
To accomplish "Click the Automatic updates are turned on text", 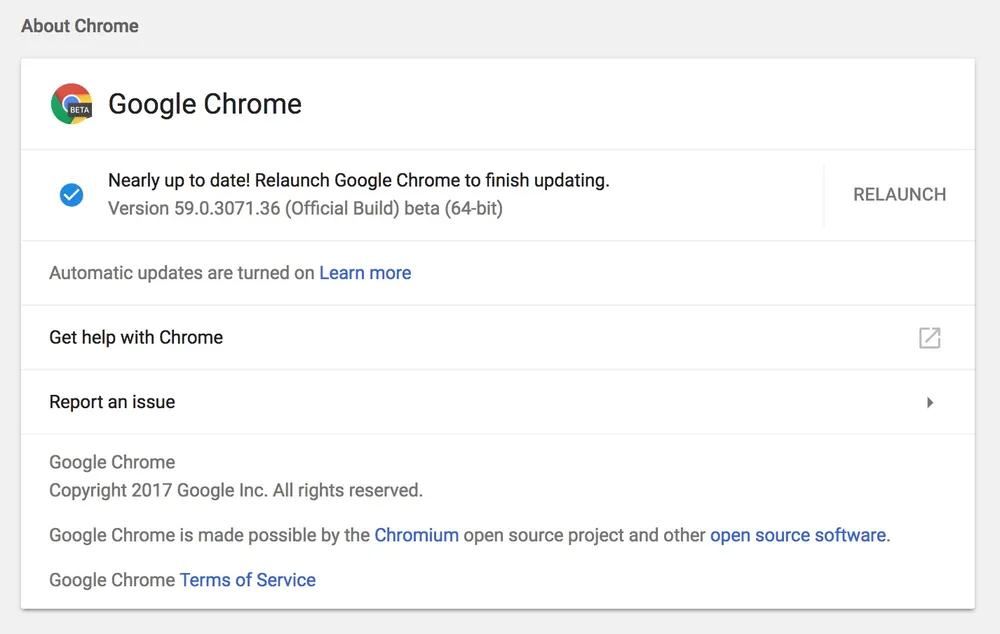I will pyautogui.click(x=182, y=273).
